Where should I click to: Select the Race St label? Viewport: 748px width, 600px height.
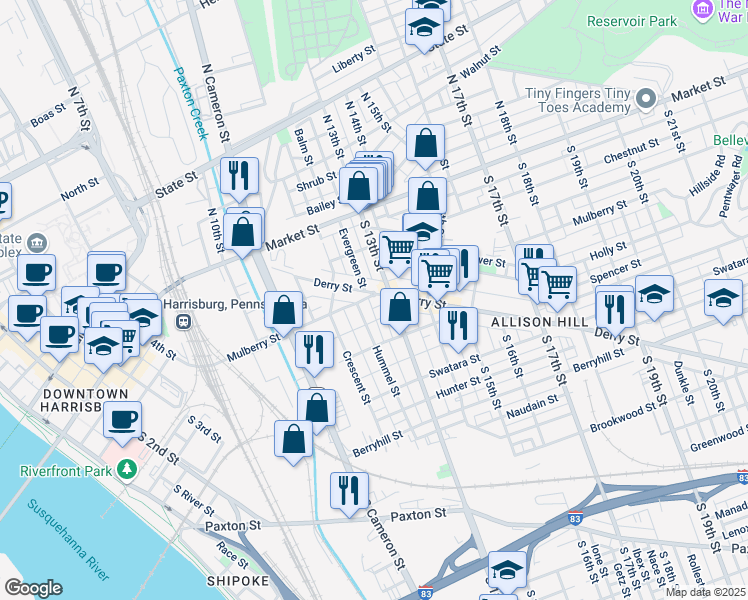pos(232,555)
